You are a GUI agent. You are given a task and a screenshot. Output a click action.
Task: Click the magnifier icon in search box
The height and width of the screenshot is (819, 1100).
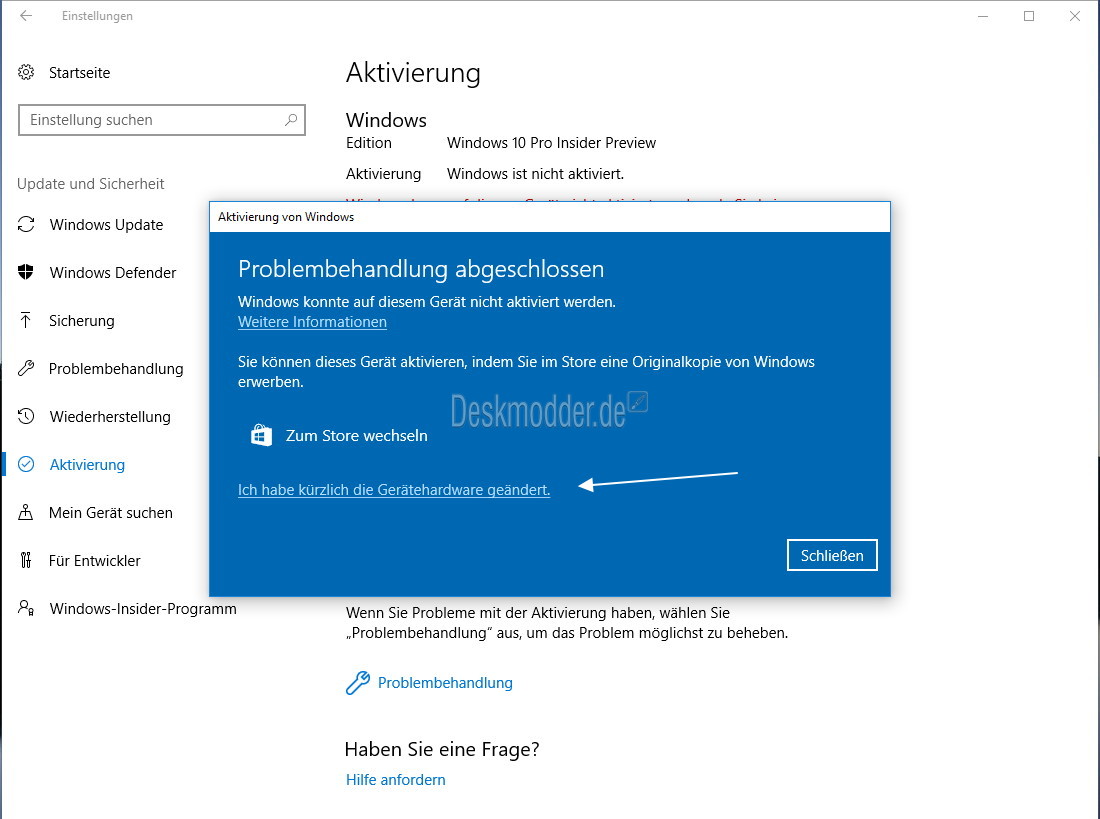291,120
